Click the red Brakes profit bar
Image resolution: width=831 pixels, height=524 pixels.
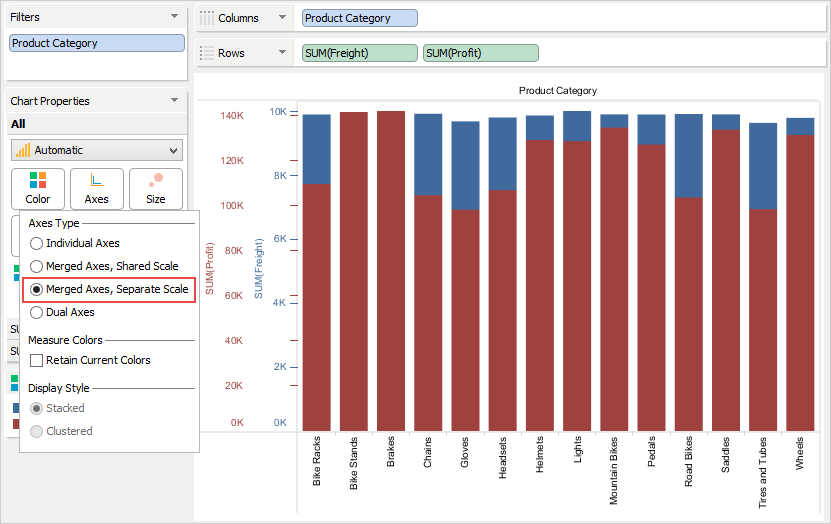[391, 271]
